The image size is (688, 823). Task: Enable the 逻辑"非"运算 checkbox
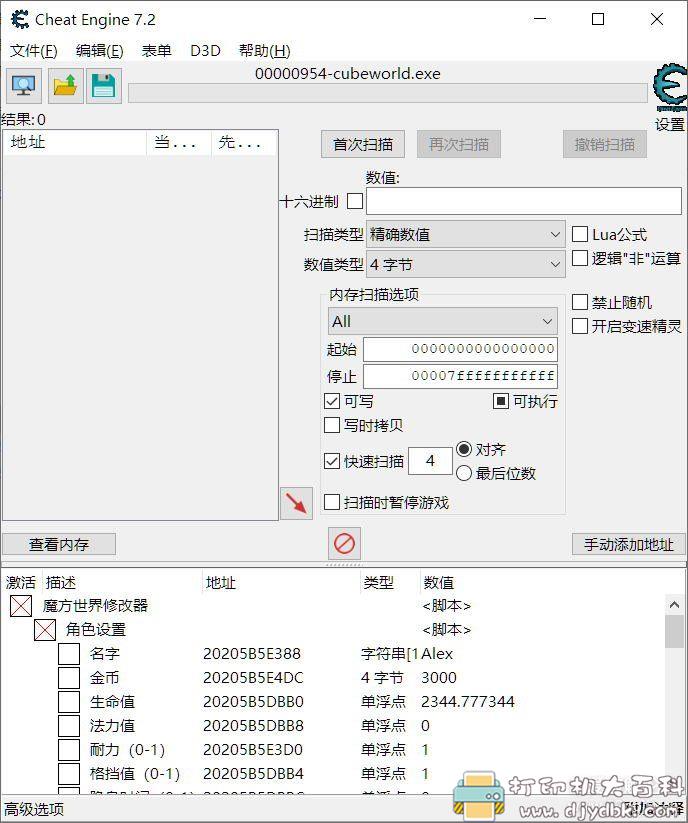pyautogui.click(x=579, y=258)
